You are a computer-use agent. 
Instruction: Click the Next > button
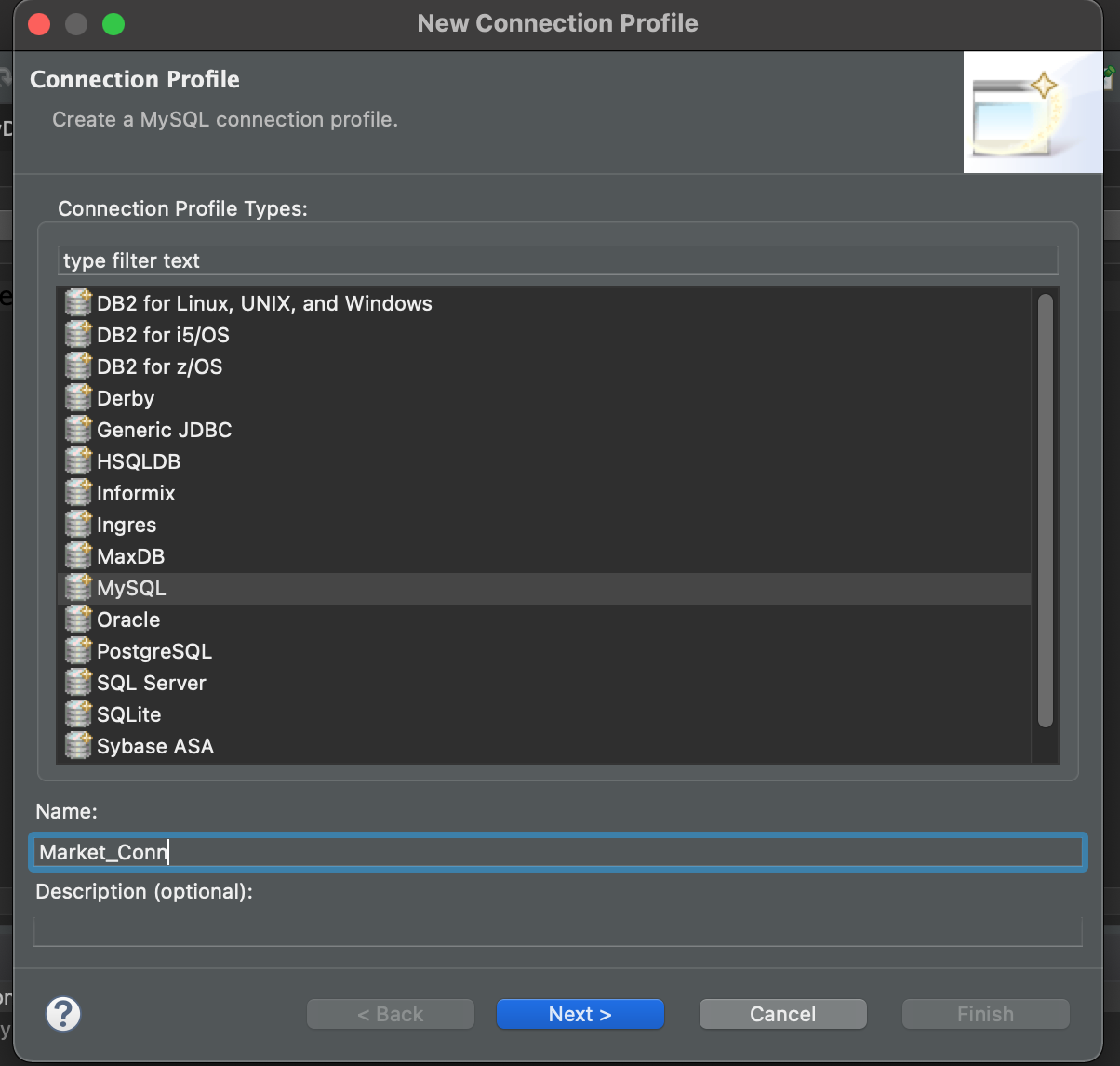(580, 1014)
